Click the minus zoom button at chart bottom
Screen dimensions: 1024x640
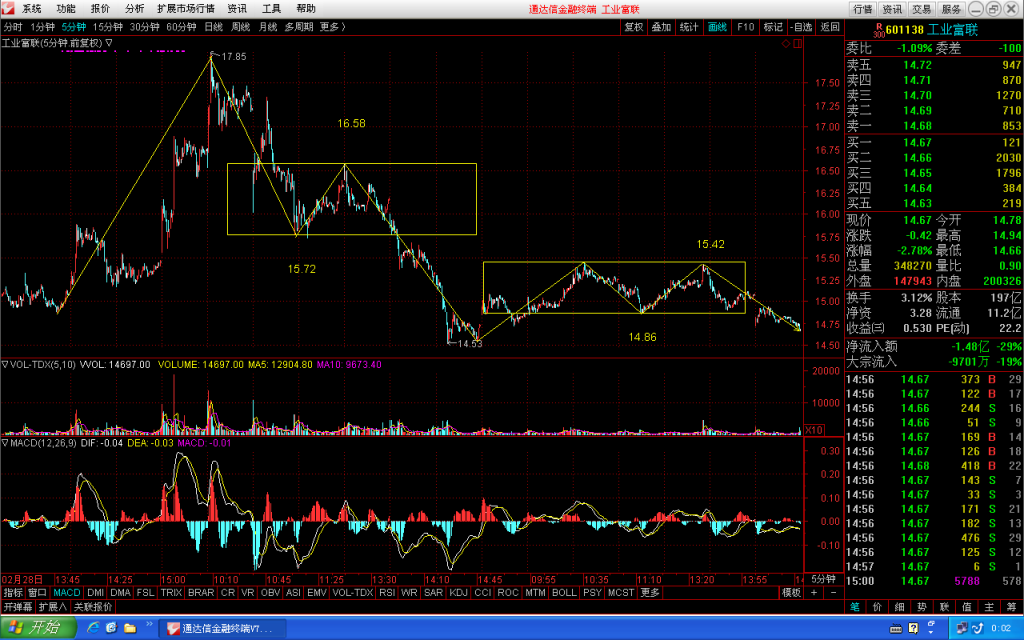(833, 592)
